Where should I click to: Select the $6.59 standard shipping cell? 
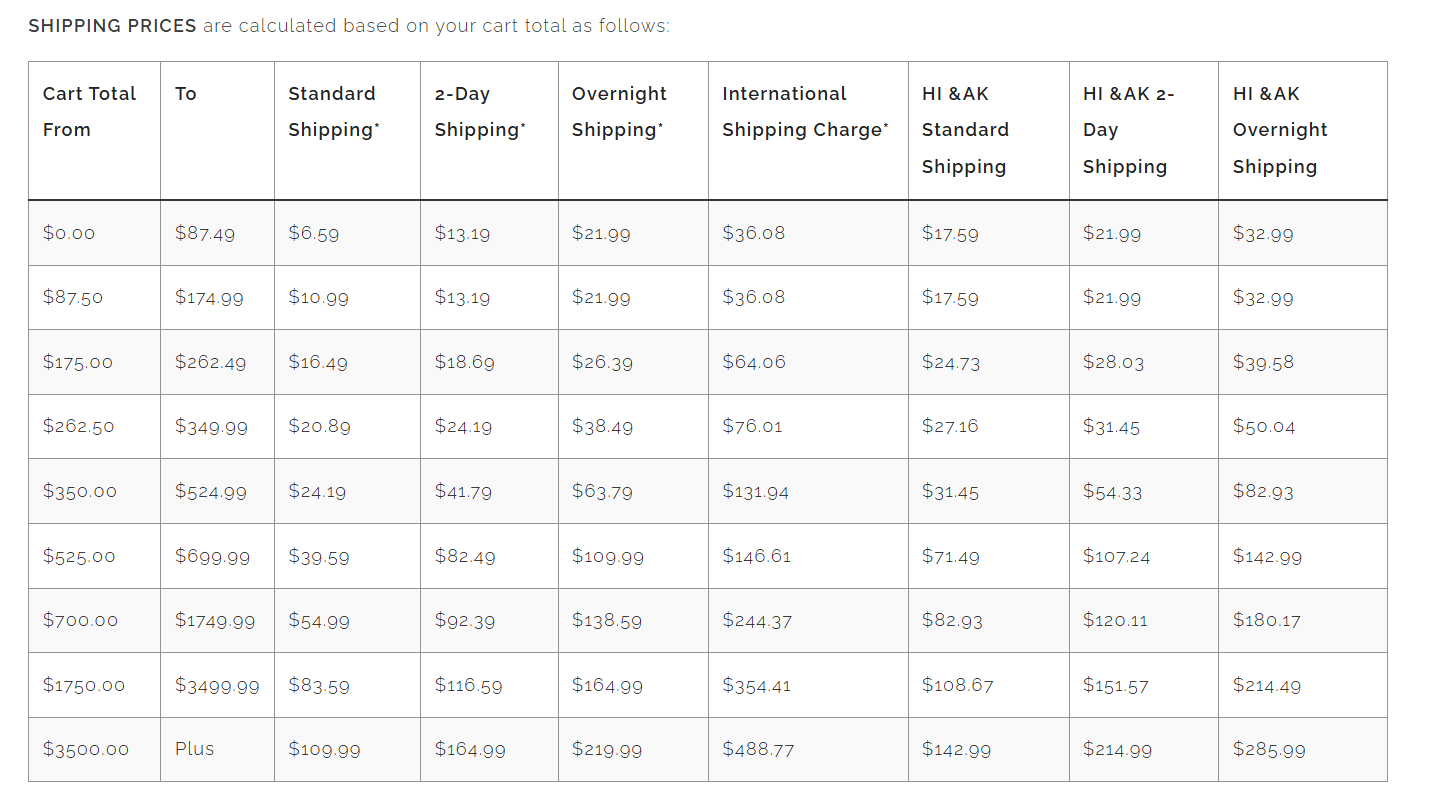click(314, 233)
